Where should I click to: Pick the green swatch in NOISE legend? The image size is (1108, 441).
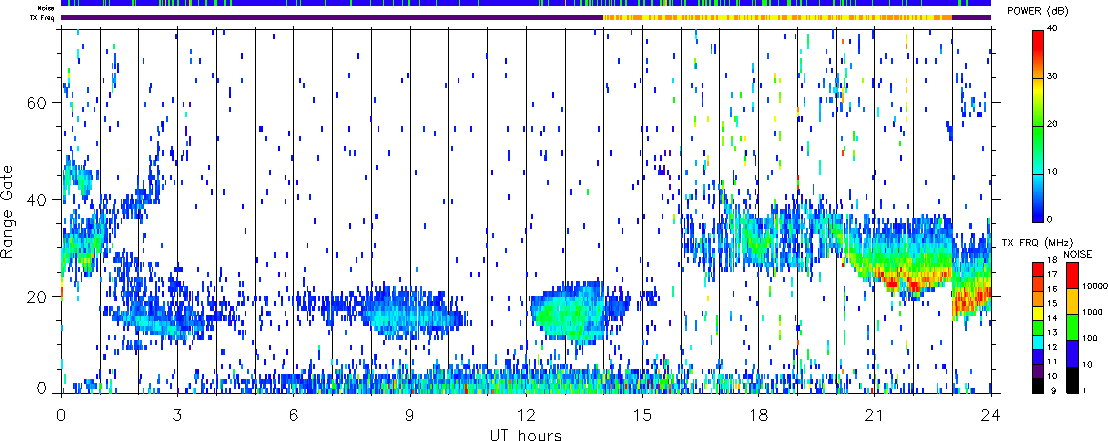1071,327
